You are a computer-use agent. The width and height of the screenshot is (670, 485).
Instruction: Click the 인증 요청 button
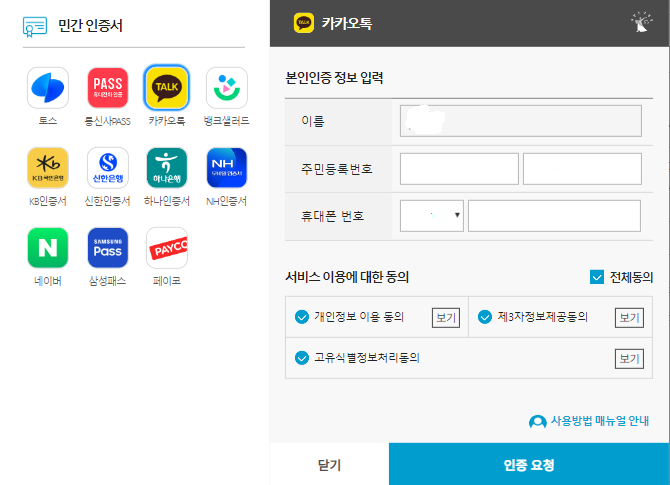coord(529,464)
